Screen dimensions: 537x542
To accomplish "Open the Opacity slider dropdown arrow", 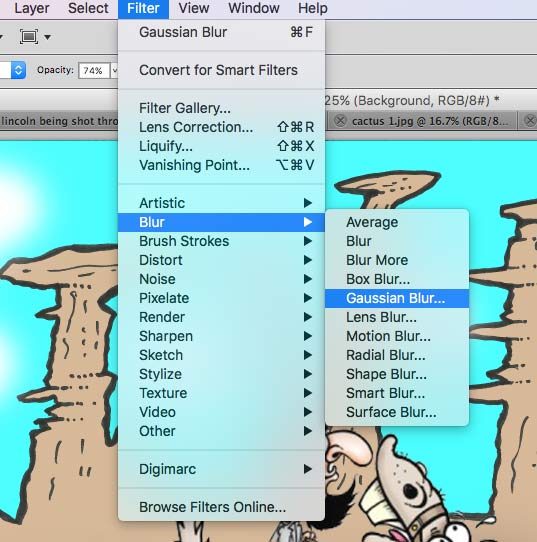I will (x=114, y=71).
